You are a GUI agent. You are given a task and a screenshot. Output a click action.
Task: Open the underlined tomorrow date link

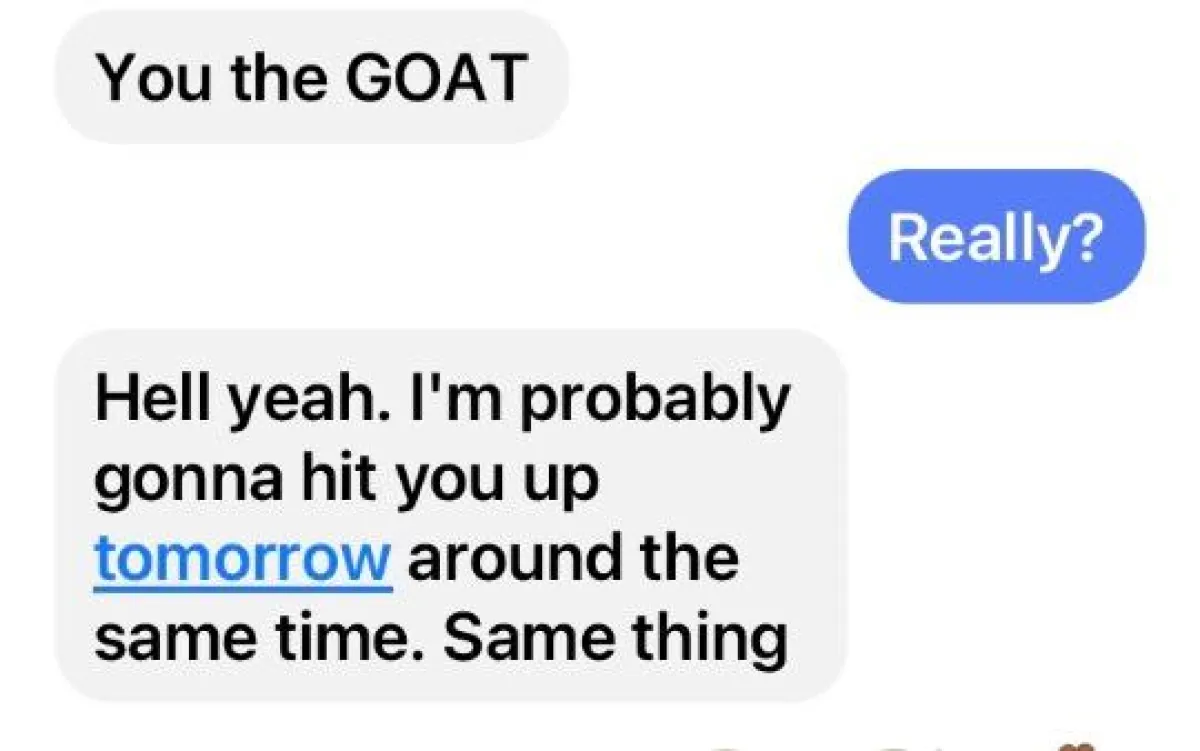click(242, 558)
